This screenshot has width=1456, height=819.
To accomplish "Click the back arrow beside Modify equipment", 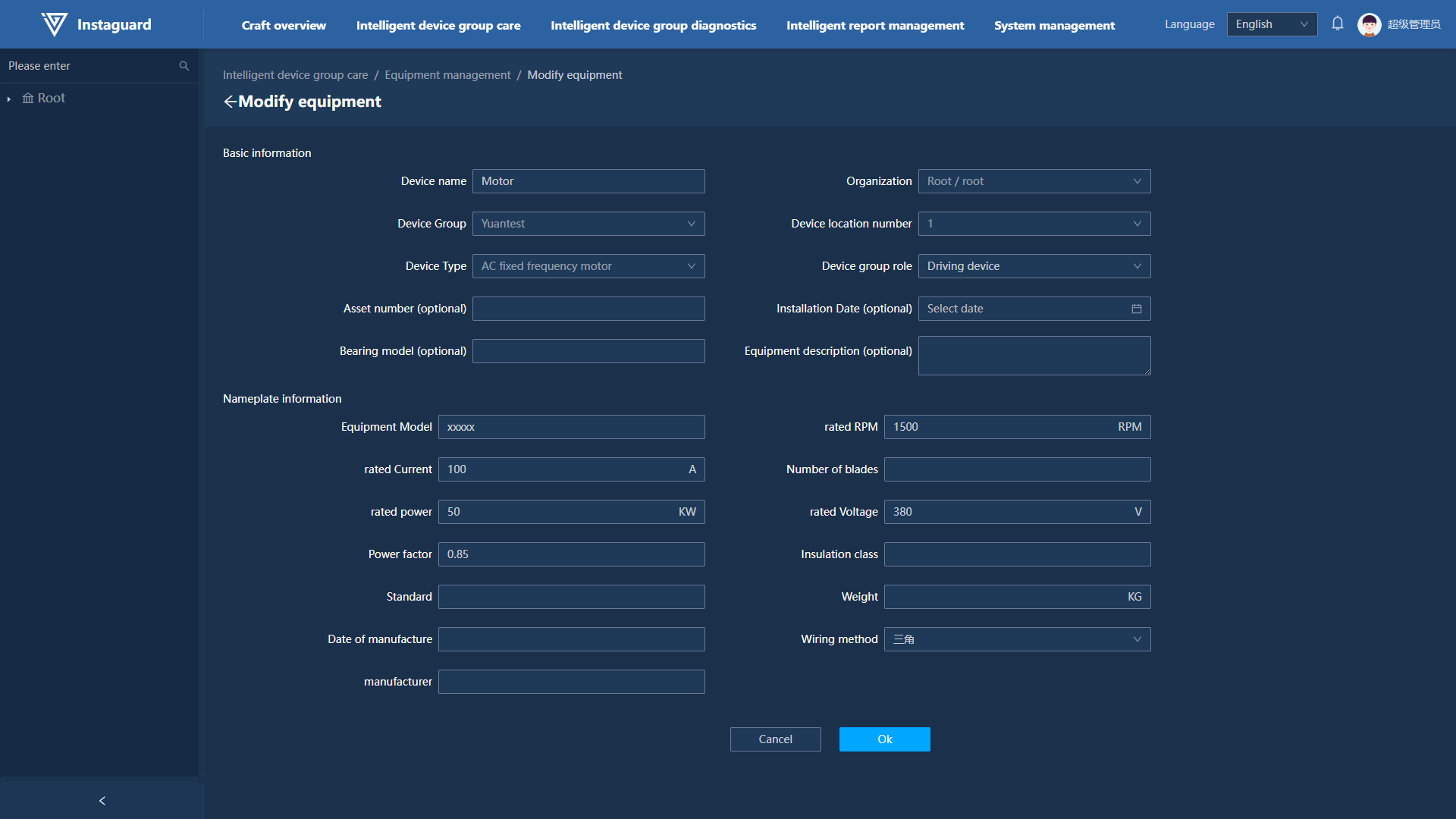I will pyautogui.click(x=230, y=102).
